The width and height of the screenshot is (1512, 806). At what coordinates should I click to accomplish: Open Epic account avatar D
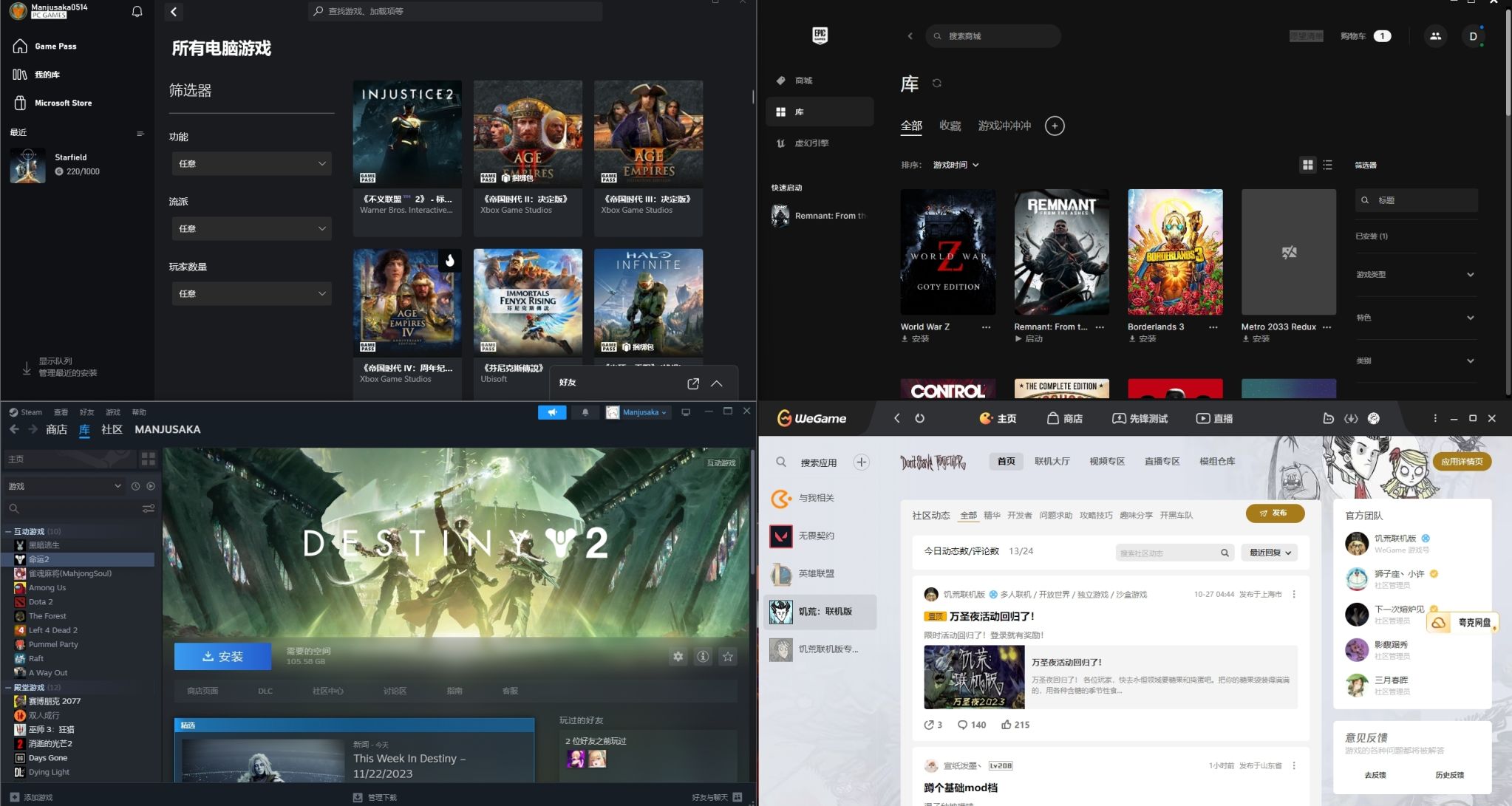pos(1473,36)
